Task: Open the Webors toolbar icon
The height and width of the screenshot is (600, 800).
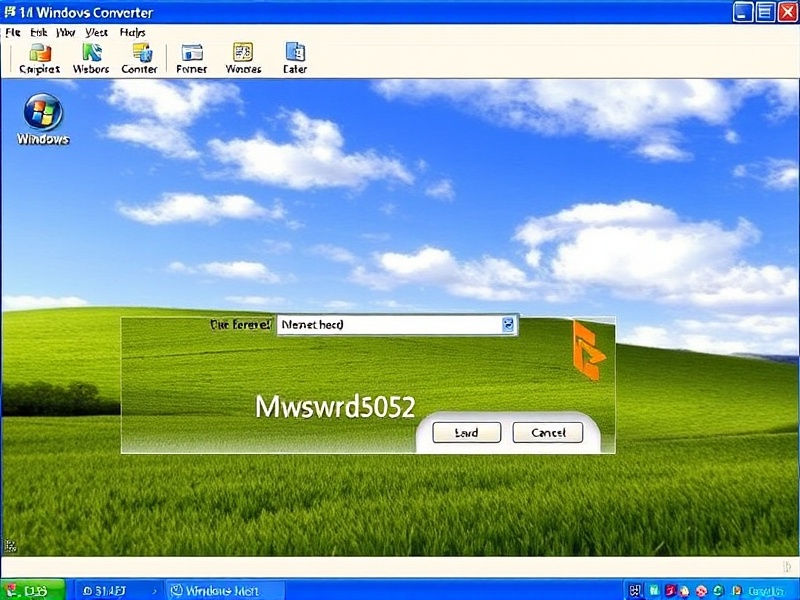Action: click(91, 59)
